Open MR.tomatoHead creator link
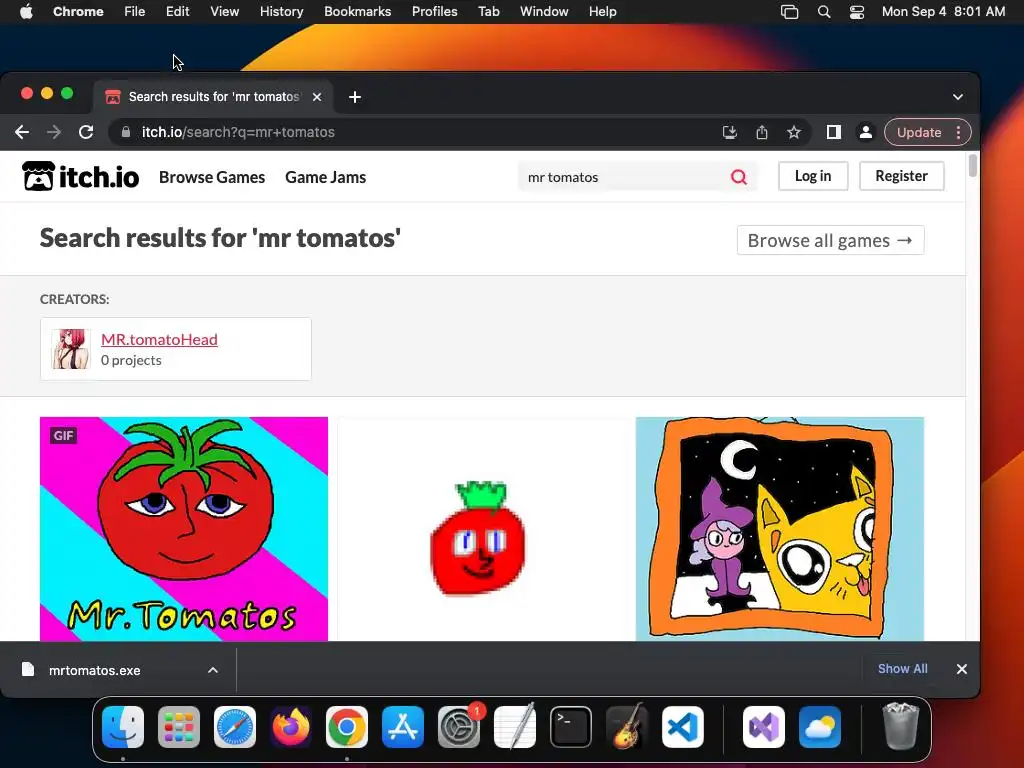The width and height of the screenshot is (1024, 768). [159, 339]
